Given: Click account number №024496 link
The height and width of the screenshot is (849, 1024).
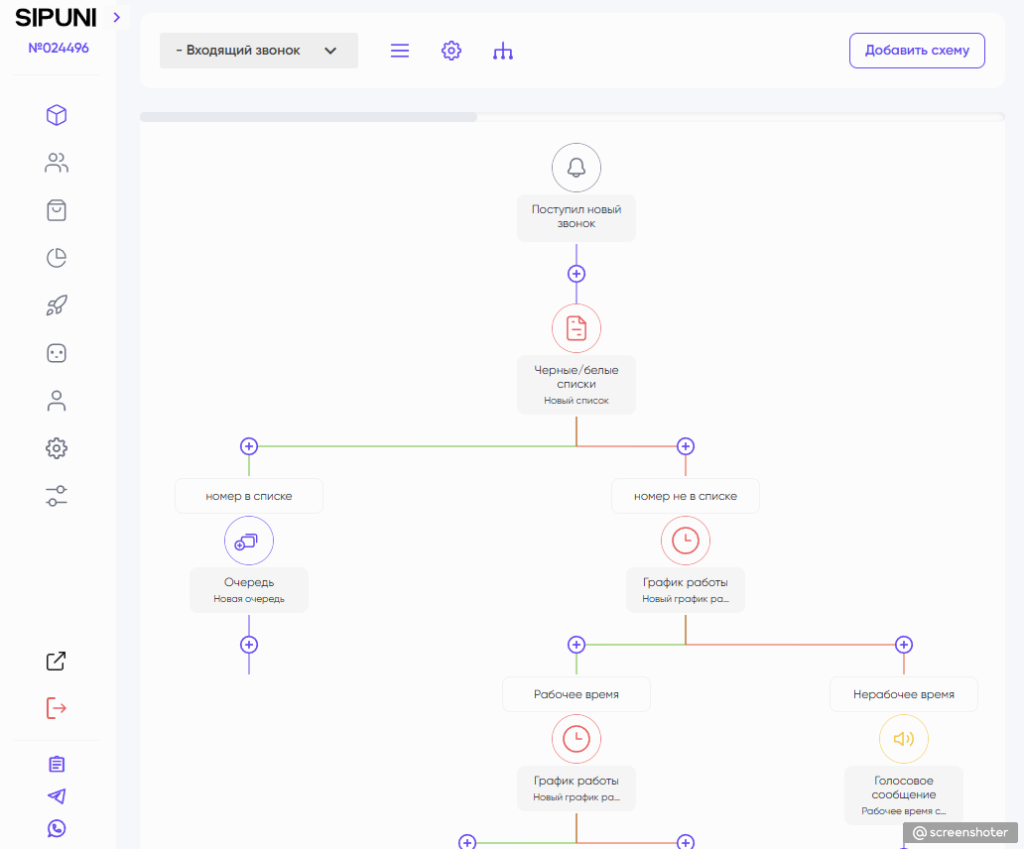Looking at the screenshot, I should click(58, 47).
